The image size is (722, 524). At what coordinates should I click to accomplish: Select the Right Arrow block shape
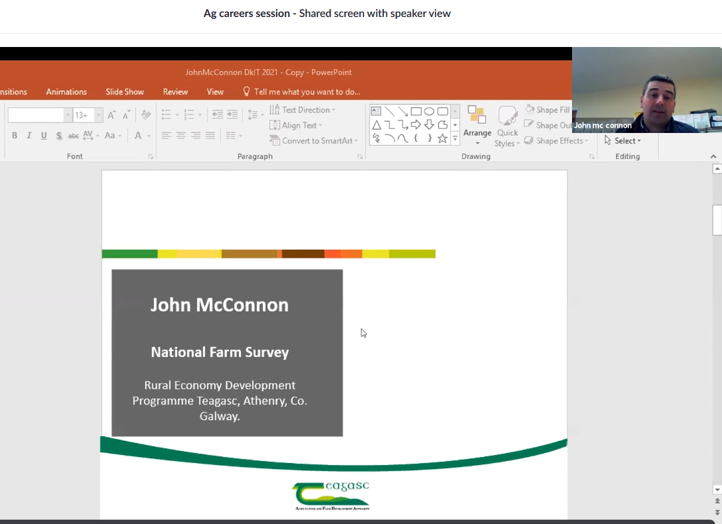click(416, 125)
